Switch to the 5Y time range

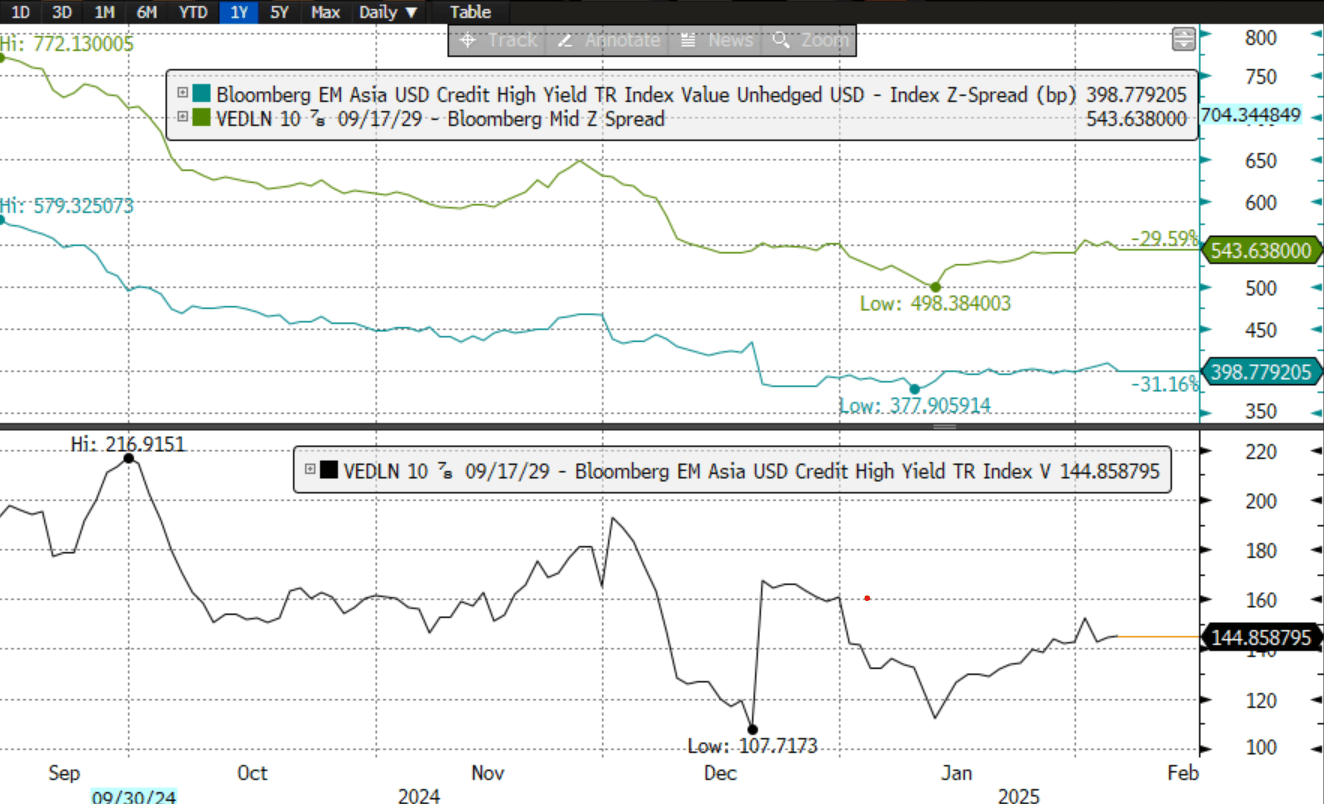279,12
